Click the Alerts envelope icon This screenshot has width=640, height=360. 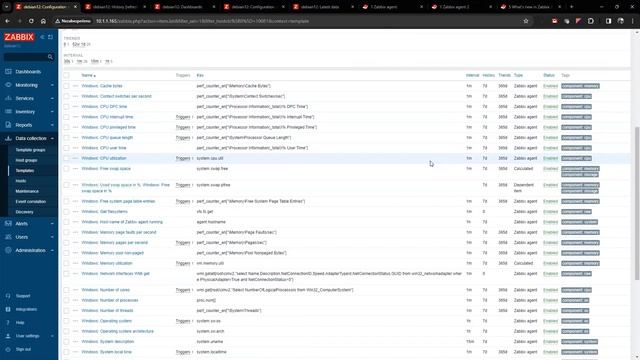click(8, 223)
